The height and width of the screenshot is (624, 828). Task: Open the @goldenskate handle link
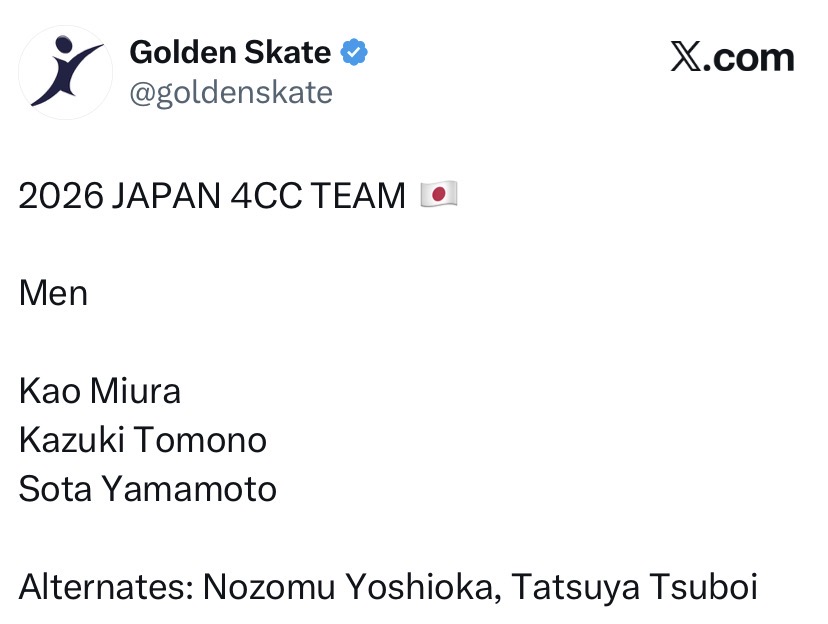click(x=230, y=93)
